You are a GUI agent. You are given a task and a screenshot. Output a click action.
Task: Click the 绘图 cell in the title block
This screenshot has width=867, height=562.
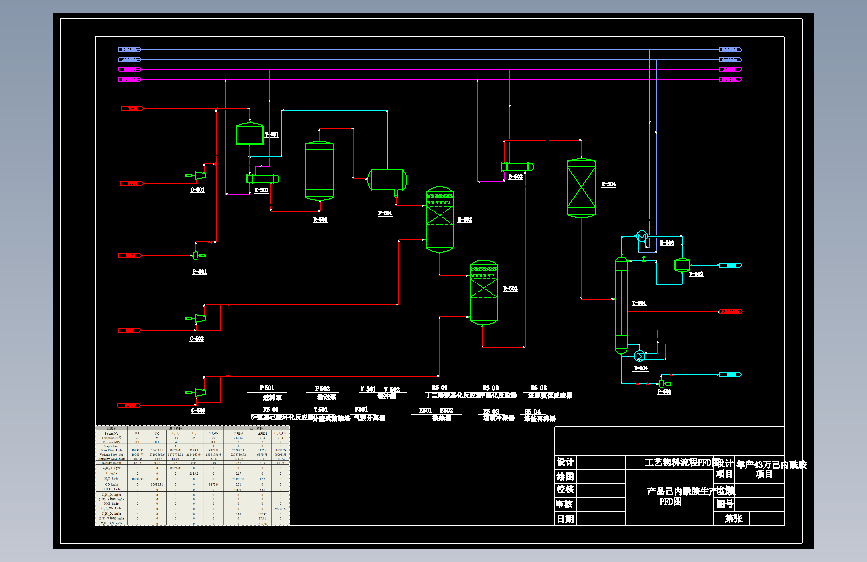pyautogui.click(x=565, y=476)
